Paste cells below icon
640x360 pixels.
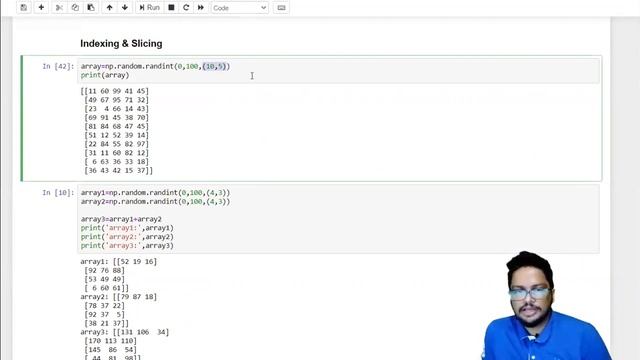(91, 7)
